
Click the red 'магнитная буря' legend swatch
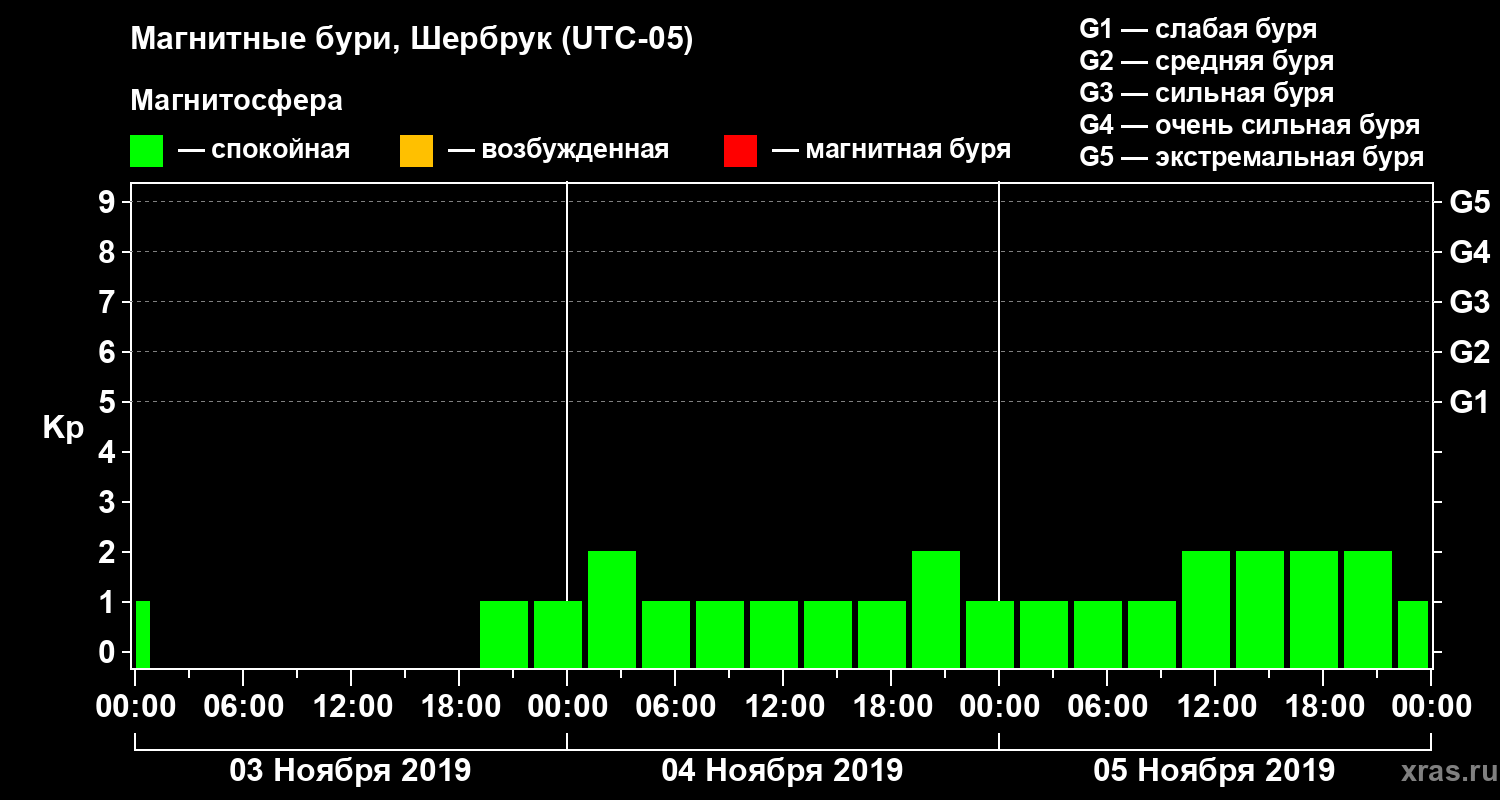[x=740, y=151]
